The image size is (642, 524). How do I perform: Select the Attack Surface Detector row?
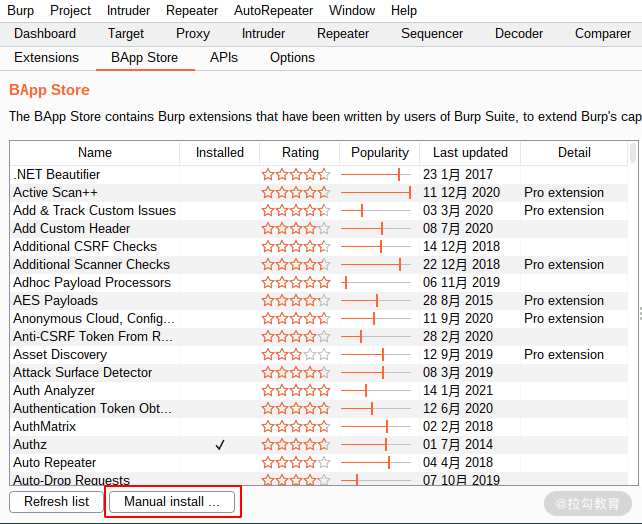[x=319, y=373]
